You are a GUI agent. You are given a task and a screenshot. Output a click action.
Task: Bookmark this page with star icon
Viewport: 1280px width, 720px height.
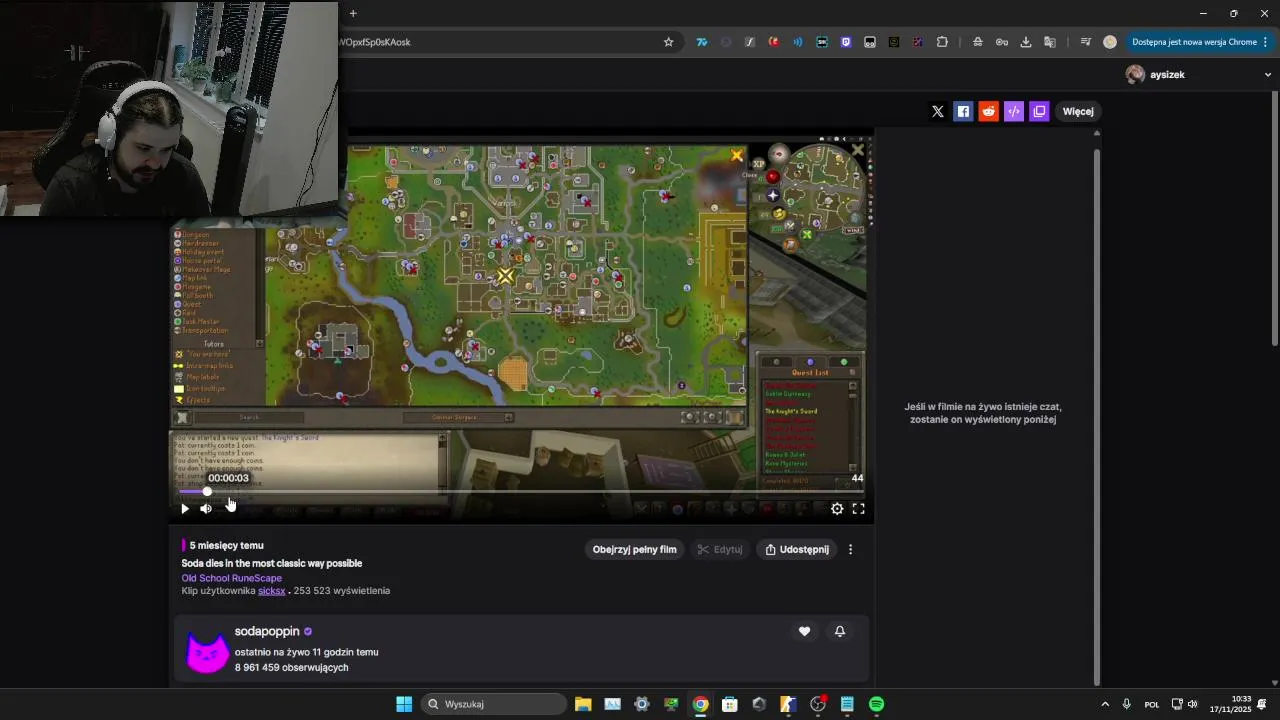click(x=669, y=42)
